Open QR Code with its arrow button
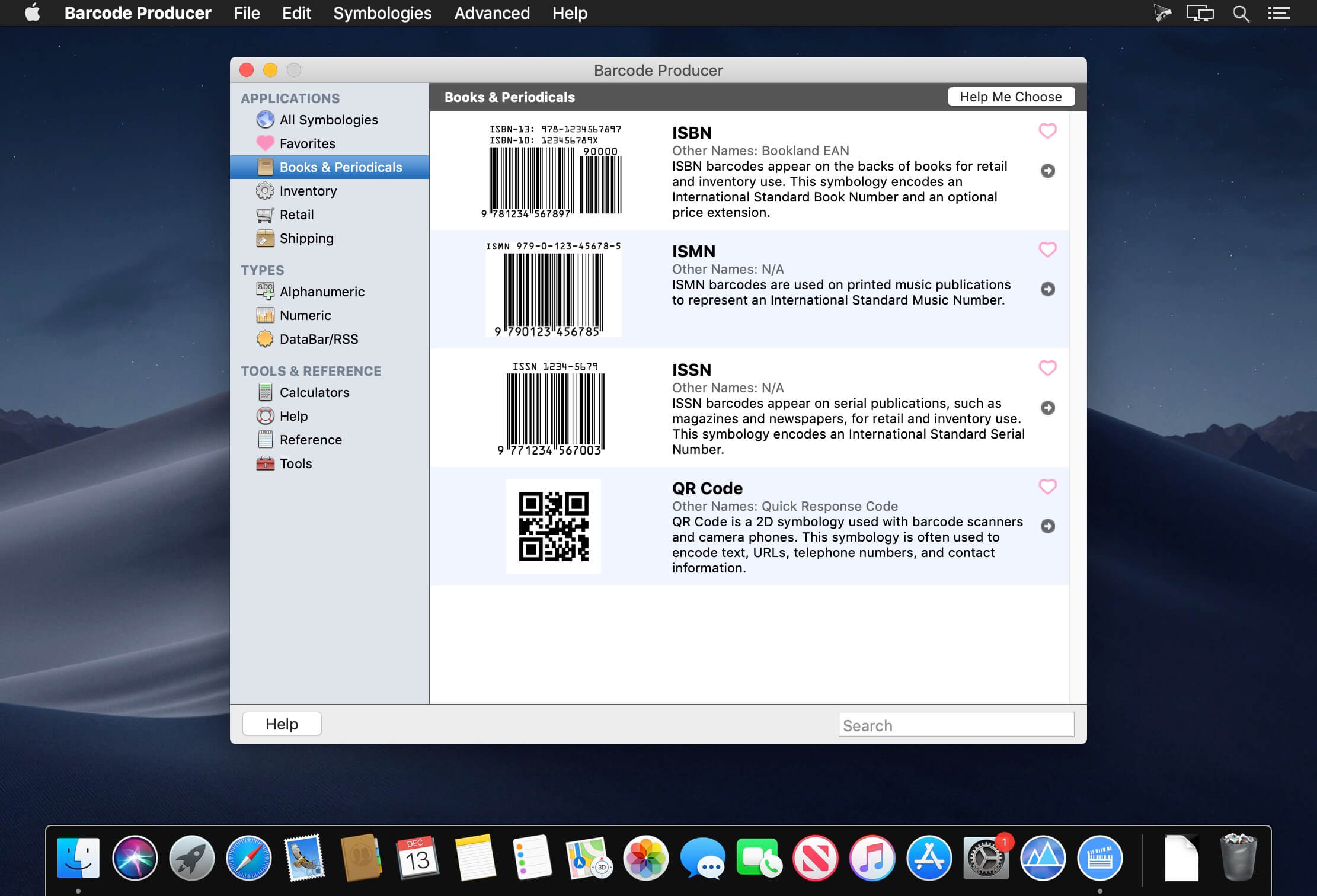Viewport: 1317px width, 896px height. [1048, 526]
